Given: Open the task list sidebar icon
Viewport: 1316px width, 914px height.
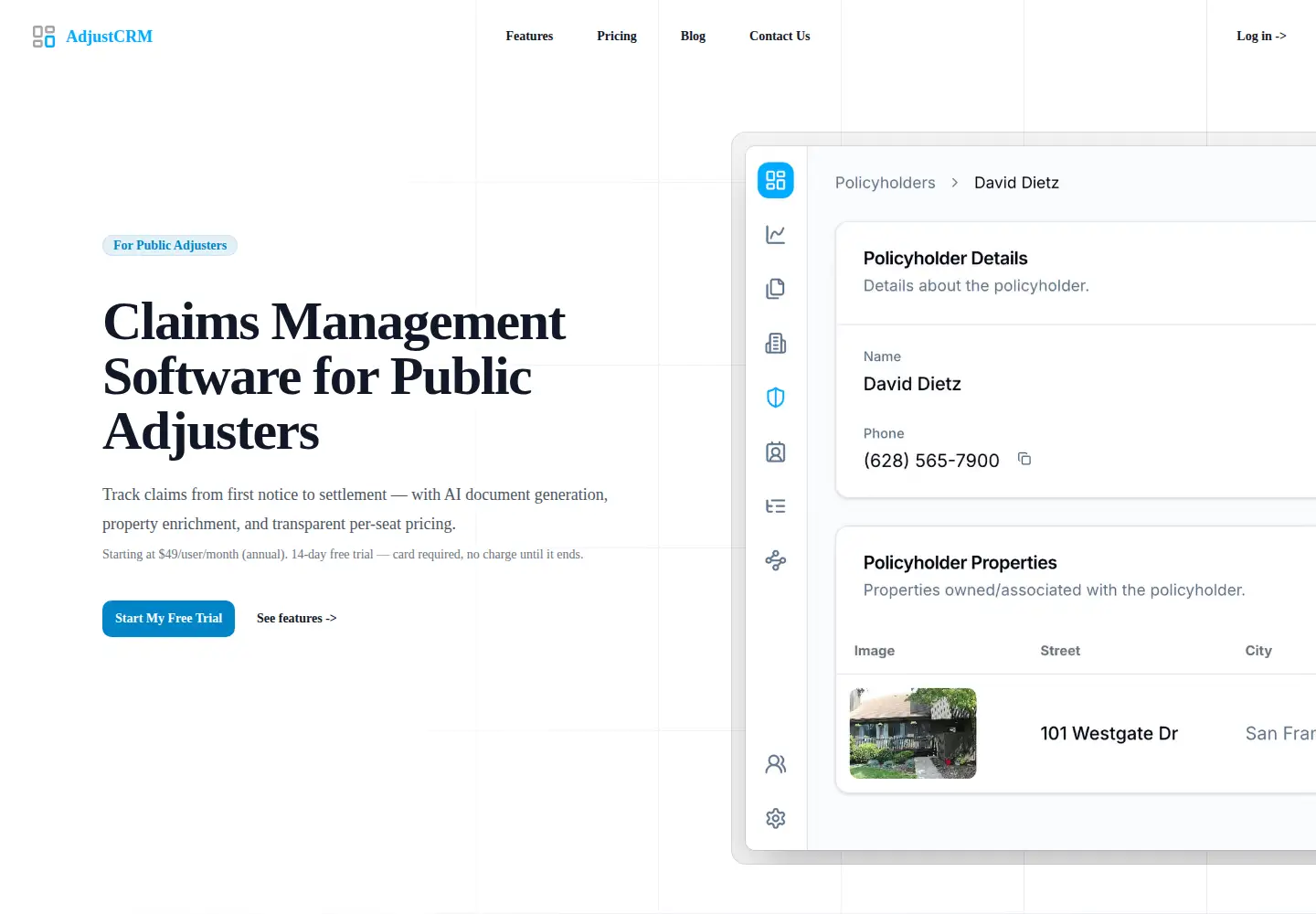Looking at the screenshot, I should 776,506.
